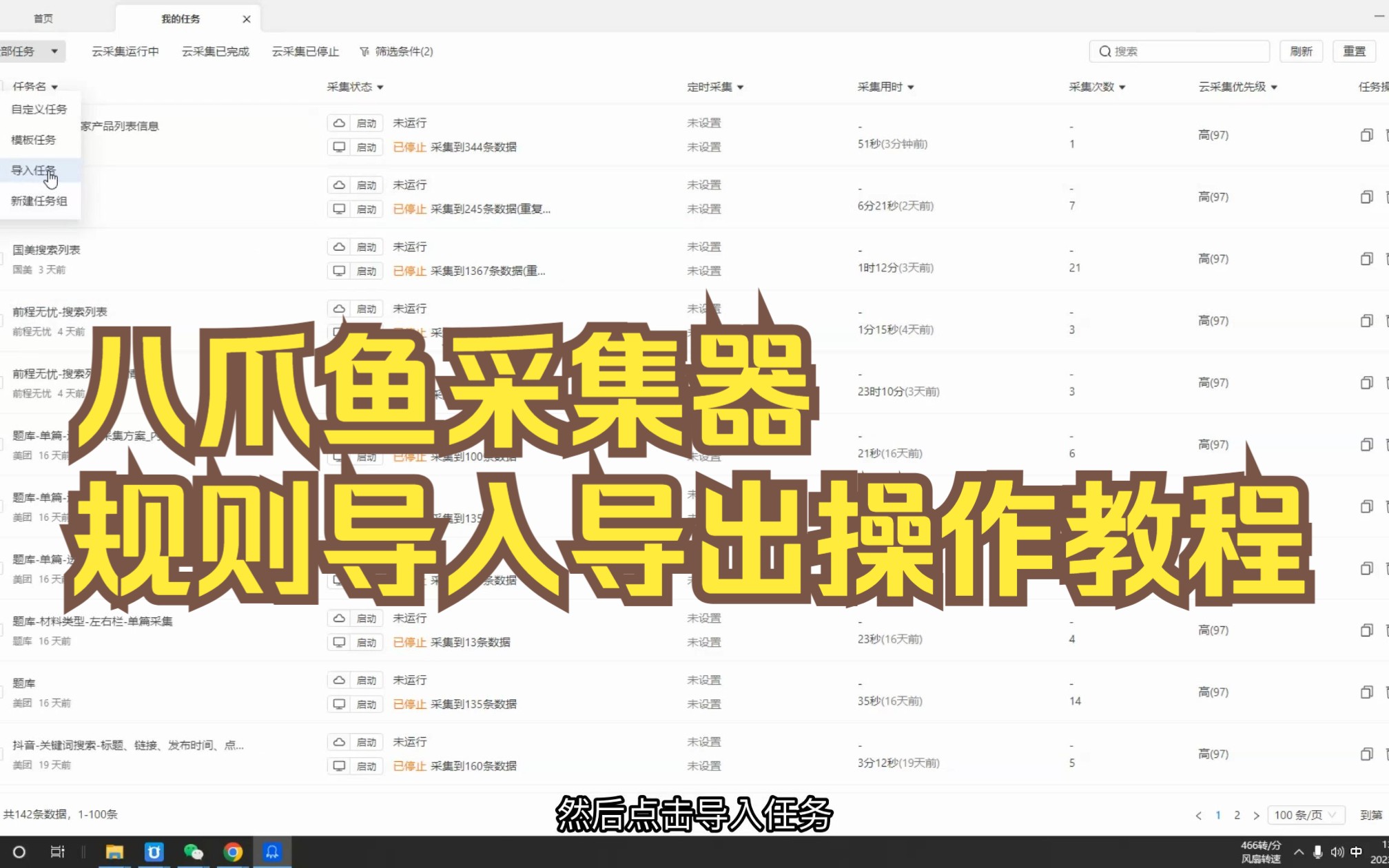The height and width of the screenshot is (868, 1389).
Task: Show hidden tray icons chevron
Action: (1299, 852)
